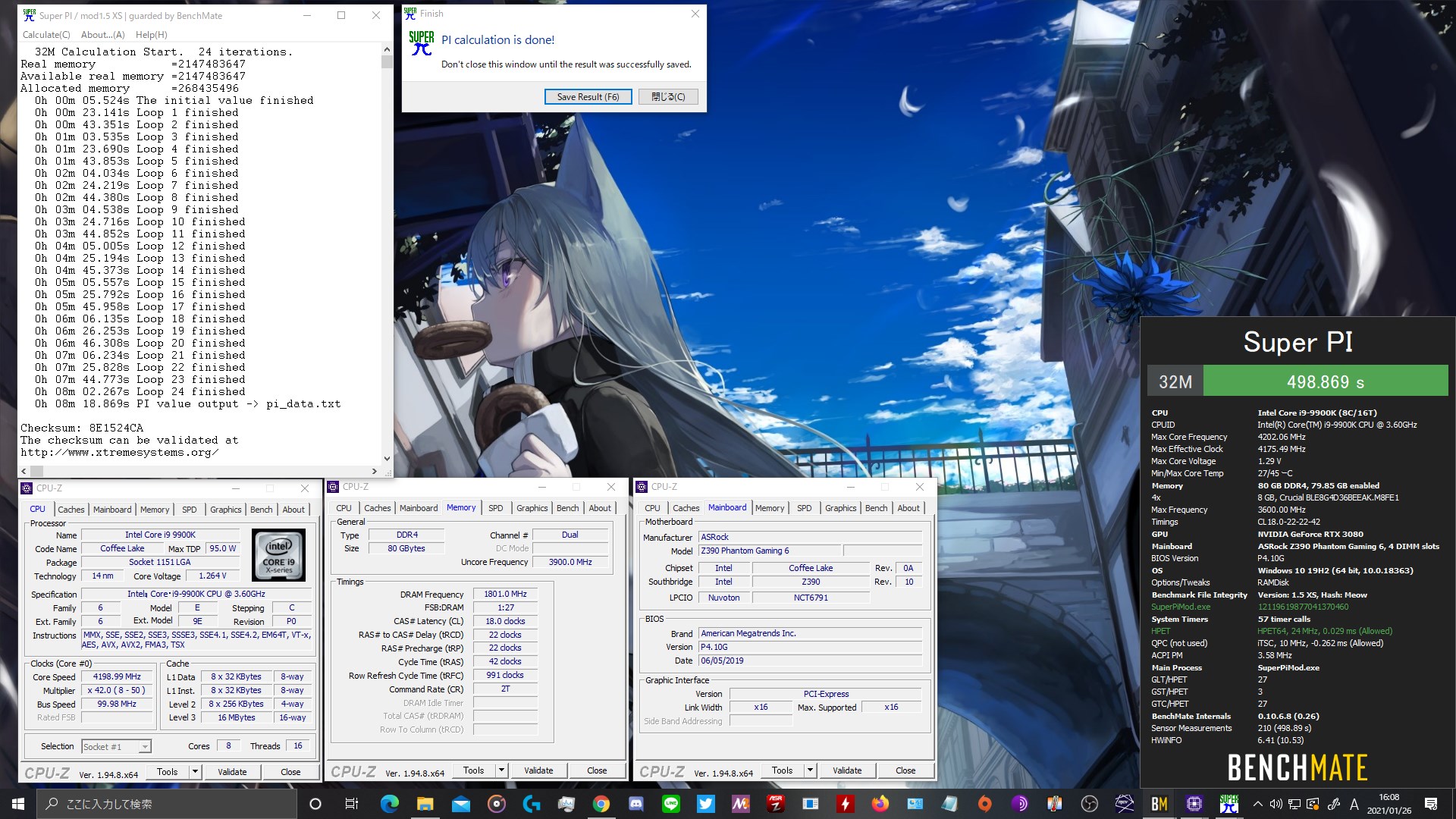The image size is (1456, 819).
Task: Open Help(H) menu in Super PI
Action: pos(151,35)
